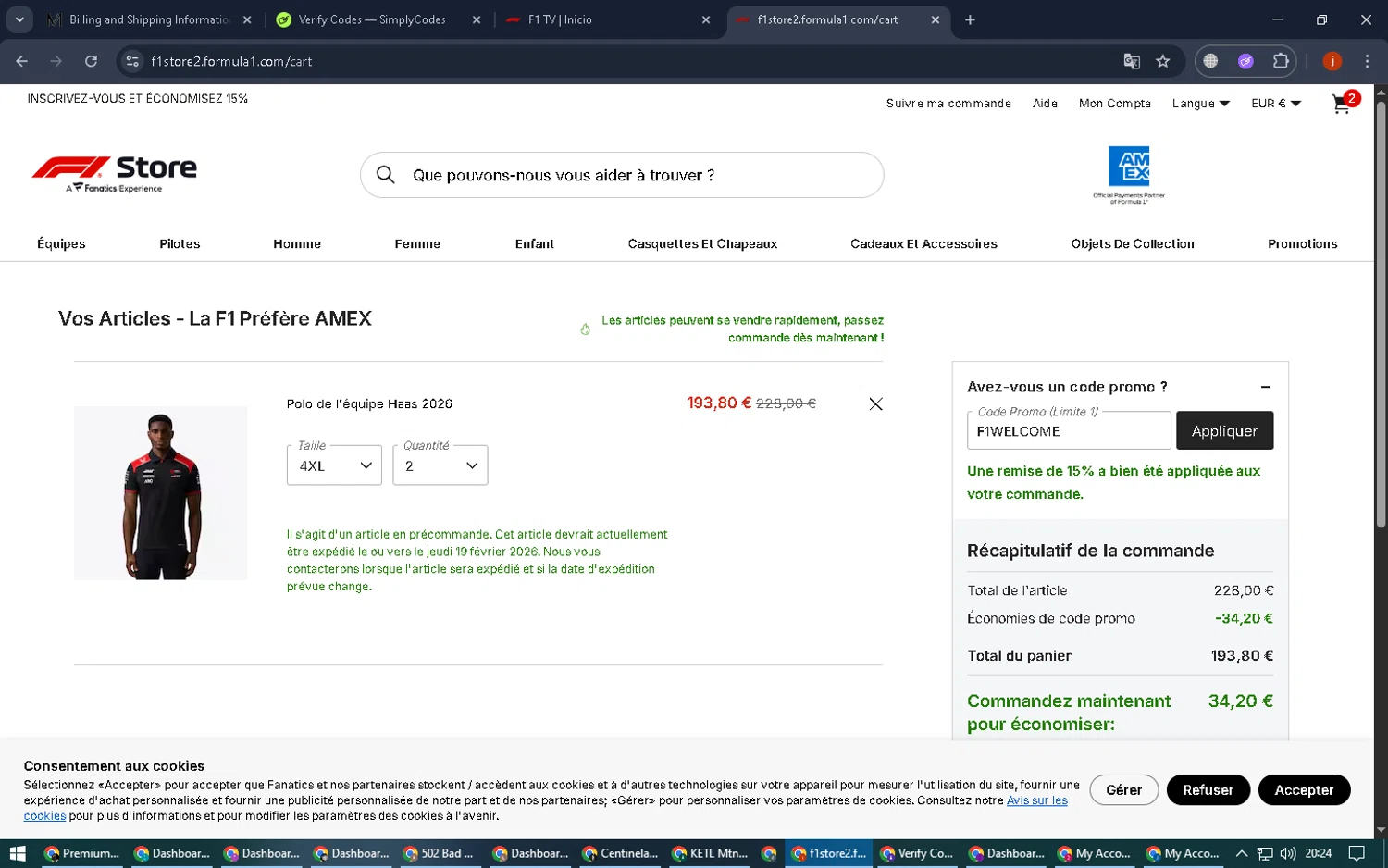Image resolution: width=1388 pixels, height=868 pixels.
Task: Click the Code Promo input field
Action: click(x=1069, y=430)
